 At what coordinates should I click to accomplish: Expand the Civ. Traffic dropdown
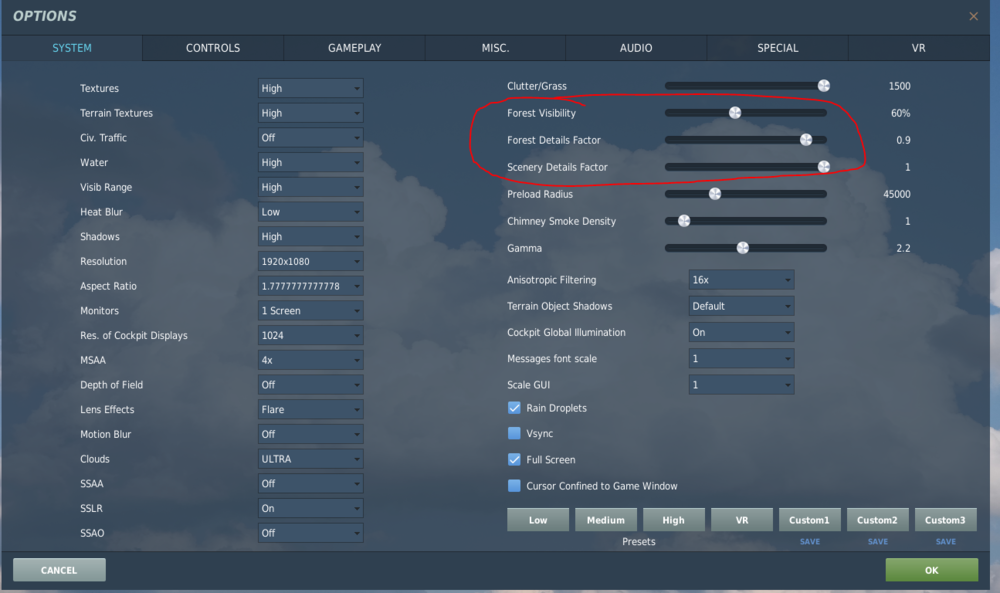(311, 138)
